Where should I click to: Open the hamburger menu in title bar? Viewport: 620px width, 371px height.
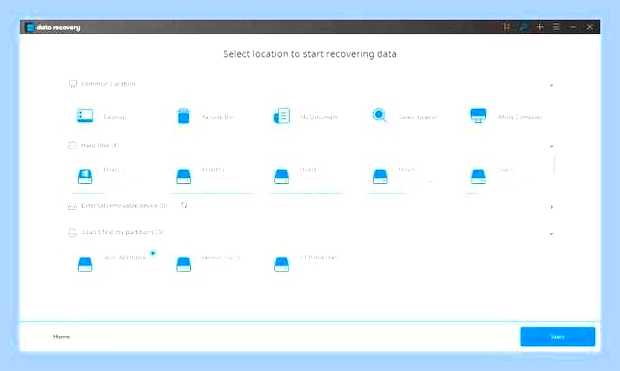556,27
